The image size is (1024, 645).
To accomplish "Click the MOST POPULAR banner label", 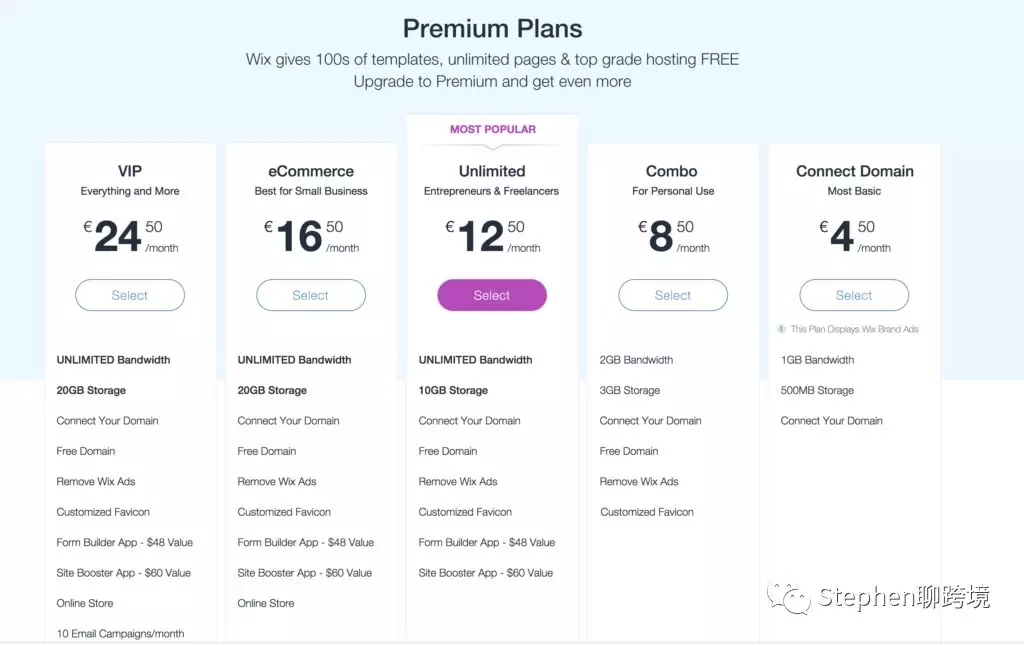I will (491, 129).
